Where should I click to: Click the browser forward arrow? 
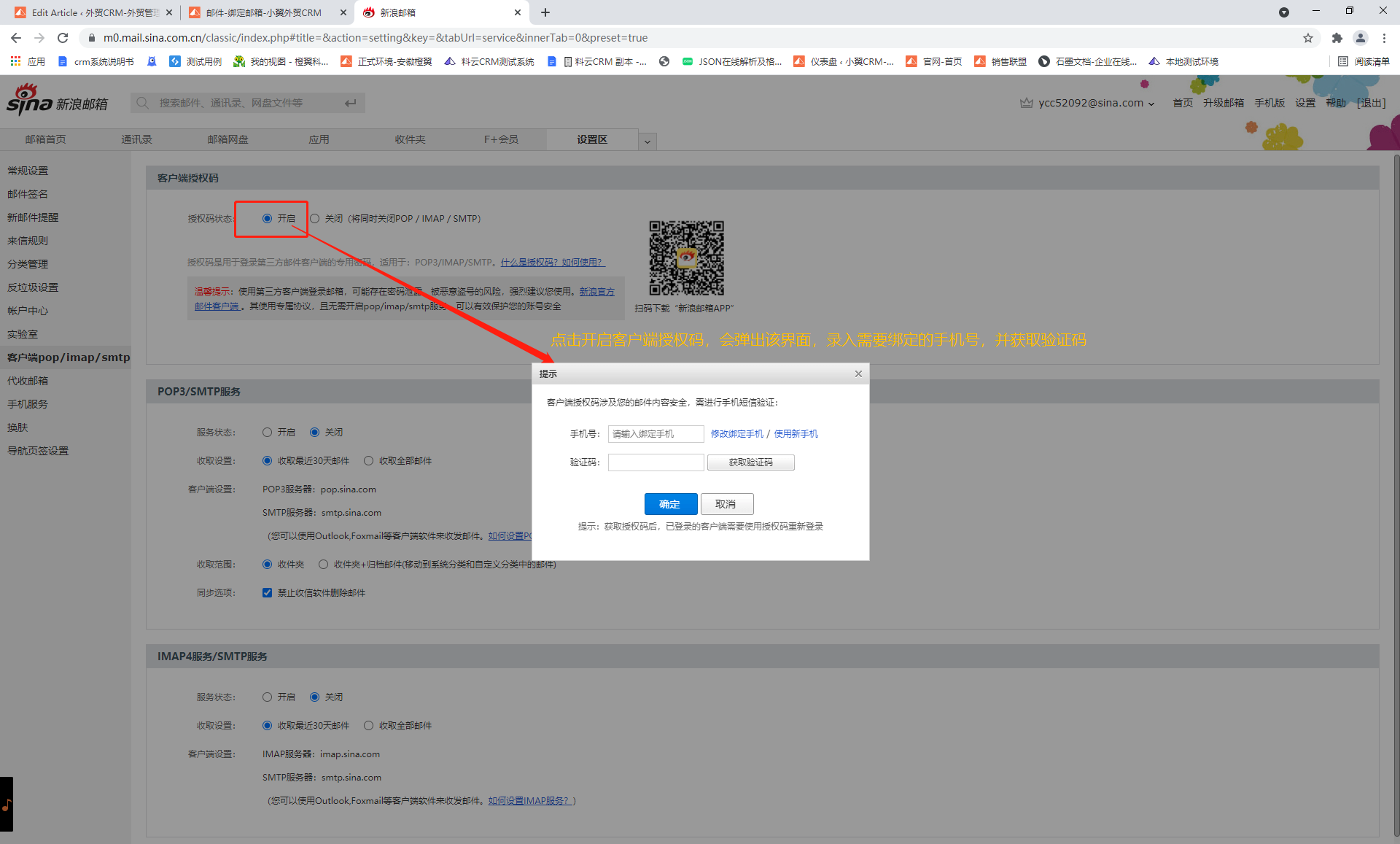point(39,38)
